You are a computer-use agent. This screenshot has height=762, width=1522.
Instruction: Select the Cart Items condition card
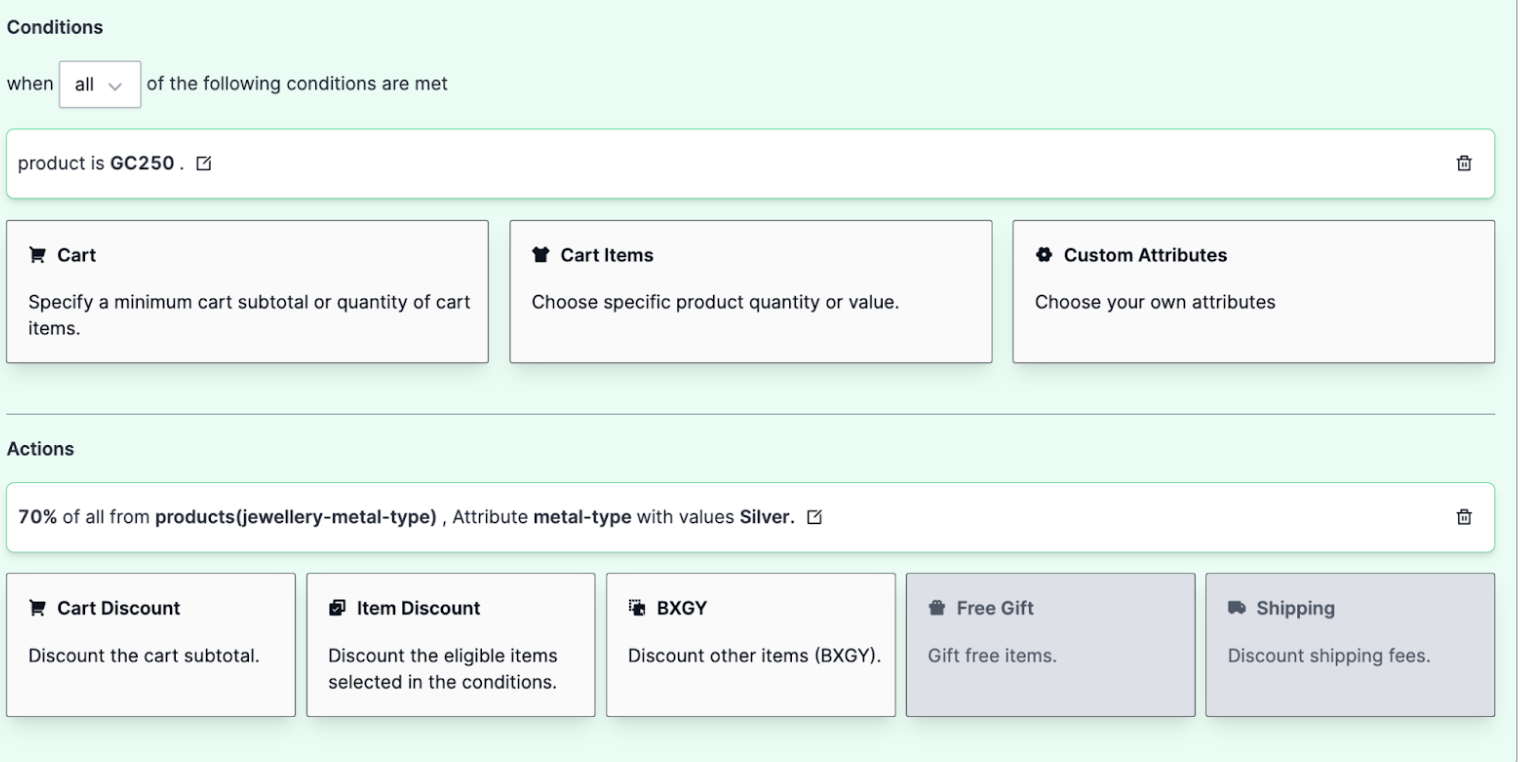pyautogui.click(x=750, y=290)
